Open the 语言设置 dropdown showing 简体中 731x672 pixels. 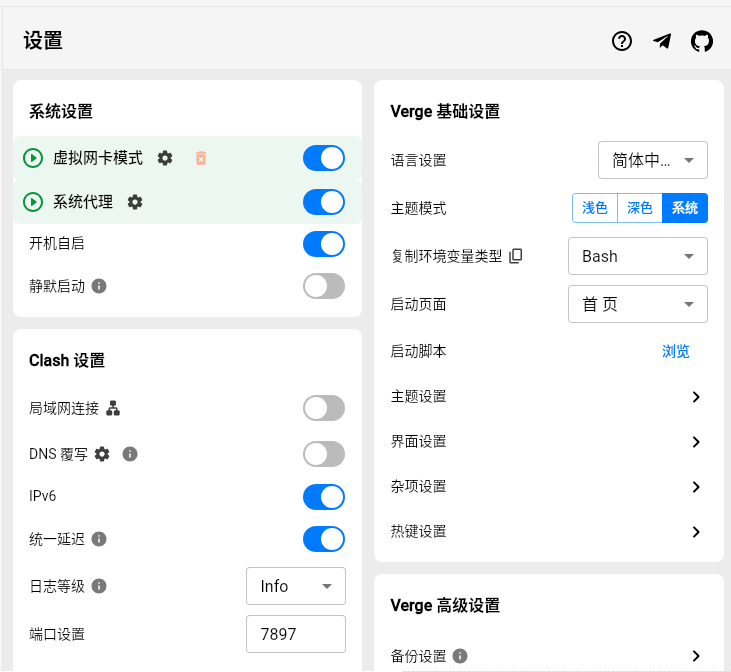point(653,160)
